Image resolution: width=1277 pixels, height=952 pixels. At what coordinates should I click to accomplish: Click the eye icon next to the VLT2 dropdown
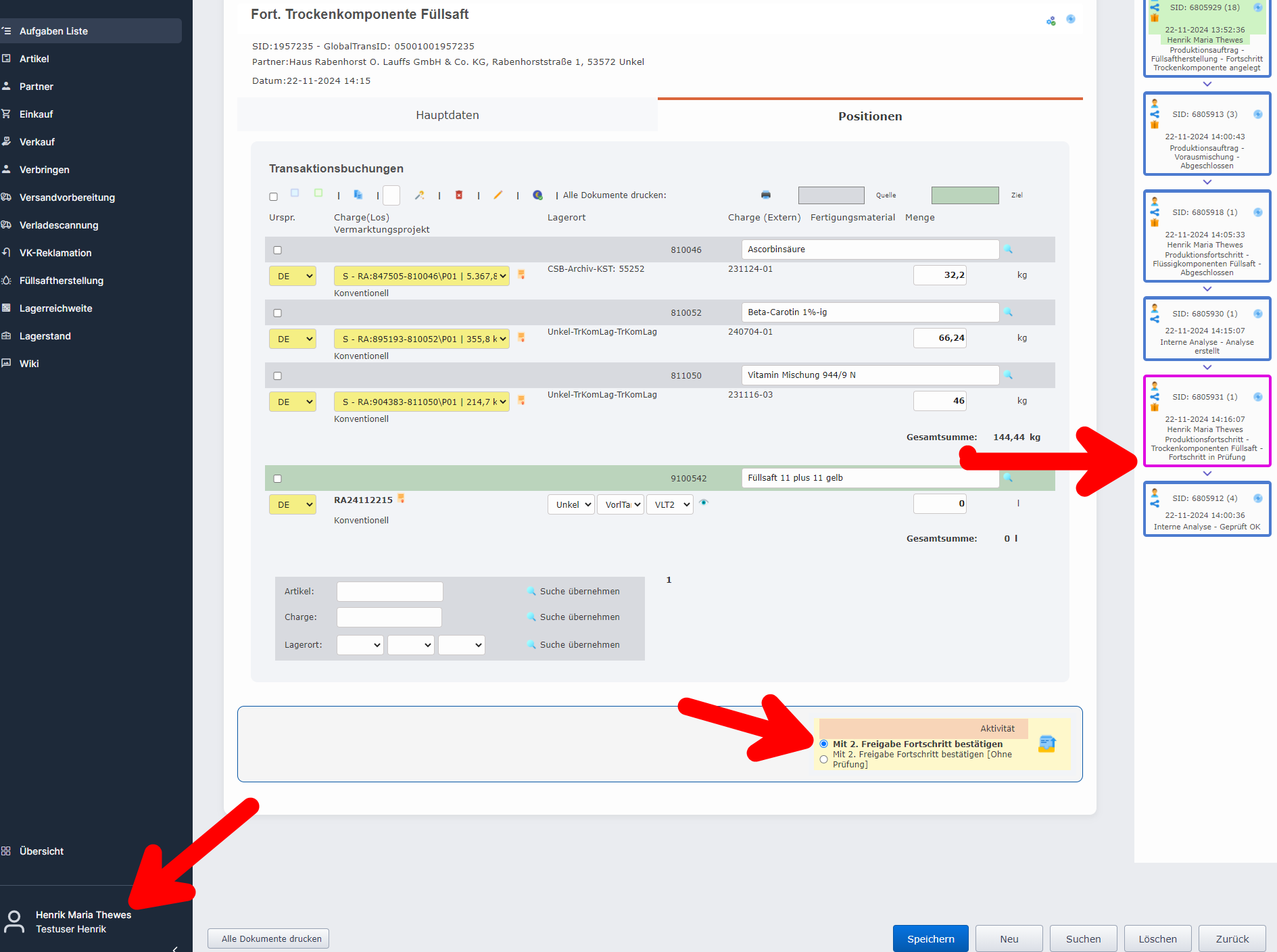click(703, 504)
